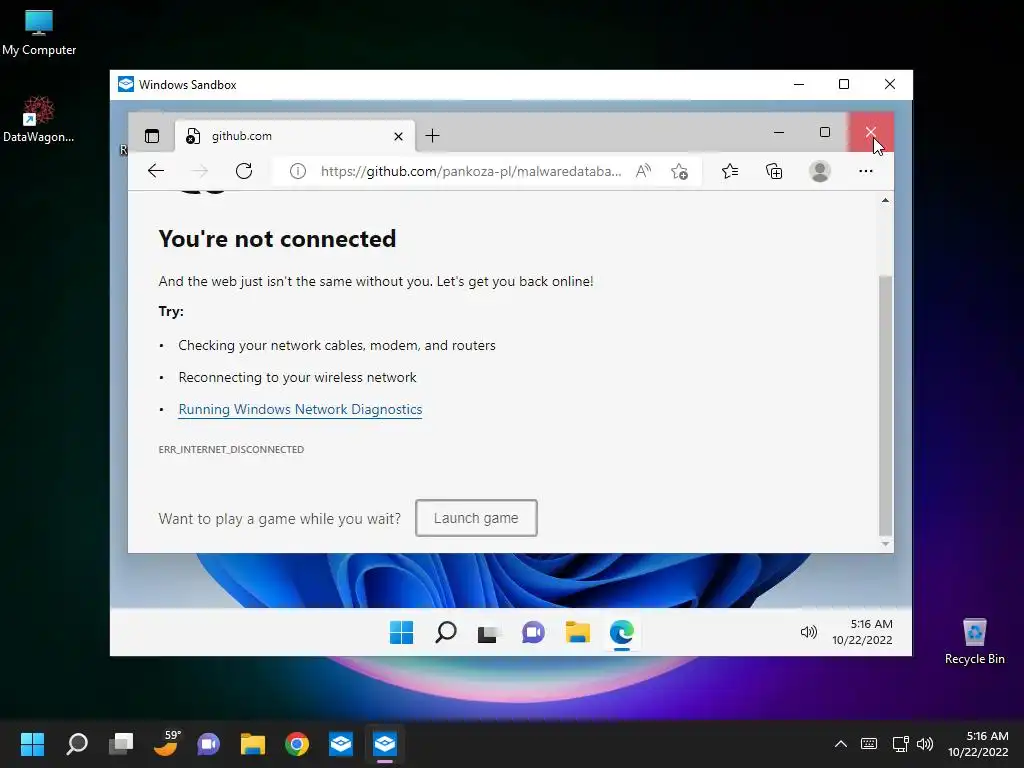This screenshot has width=1024, height=768.
Task: Open the Favorites list icon
Action: (730, 171)
